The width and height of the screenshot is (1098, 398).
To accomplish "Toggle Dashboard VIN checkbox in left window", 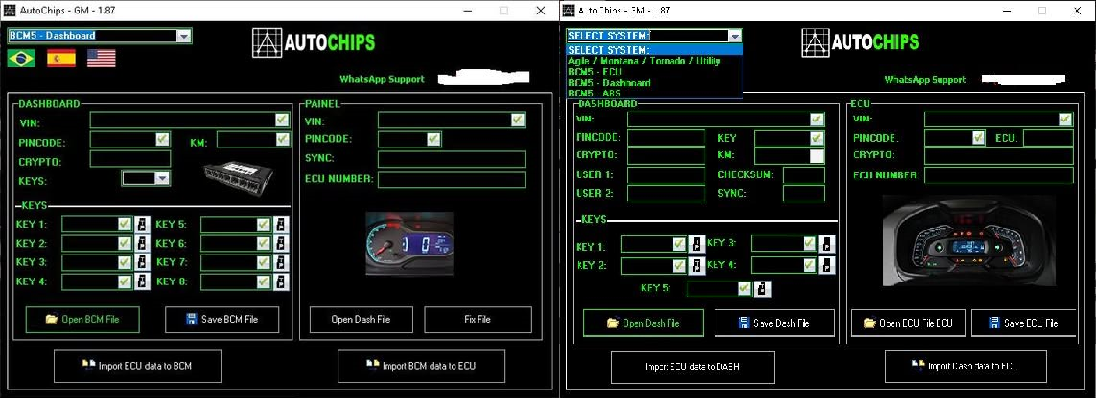I will tap(282, 120).
